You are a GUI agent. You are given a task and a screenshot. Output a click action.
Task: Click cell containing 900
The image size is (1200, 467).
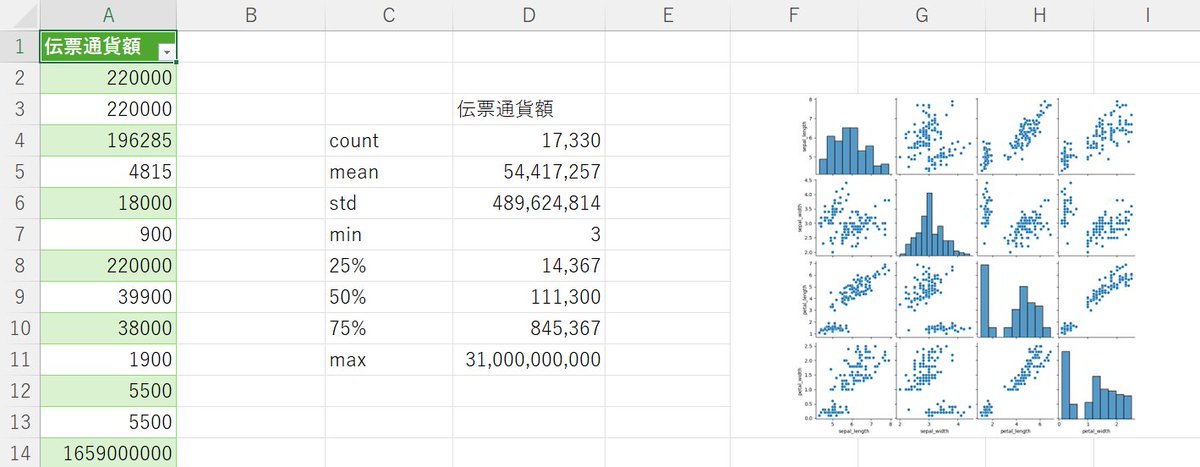[109, 234]
